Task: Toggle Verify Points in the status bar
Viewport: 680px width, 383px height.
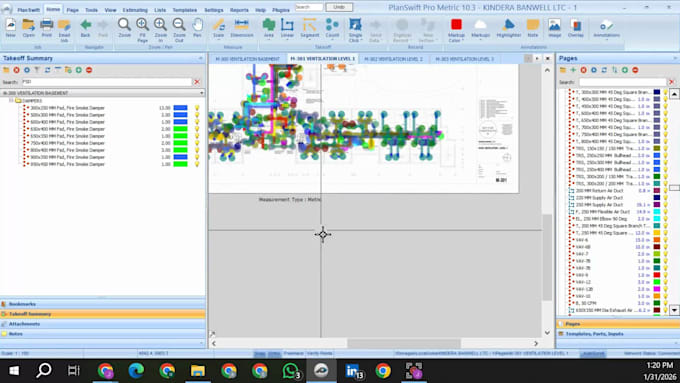Action: [x=320, y=354]
